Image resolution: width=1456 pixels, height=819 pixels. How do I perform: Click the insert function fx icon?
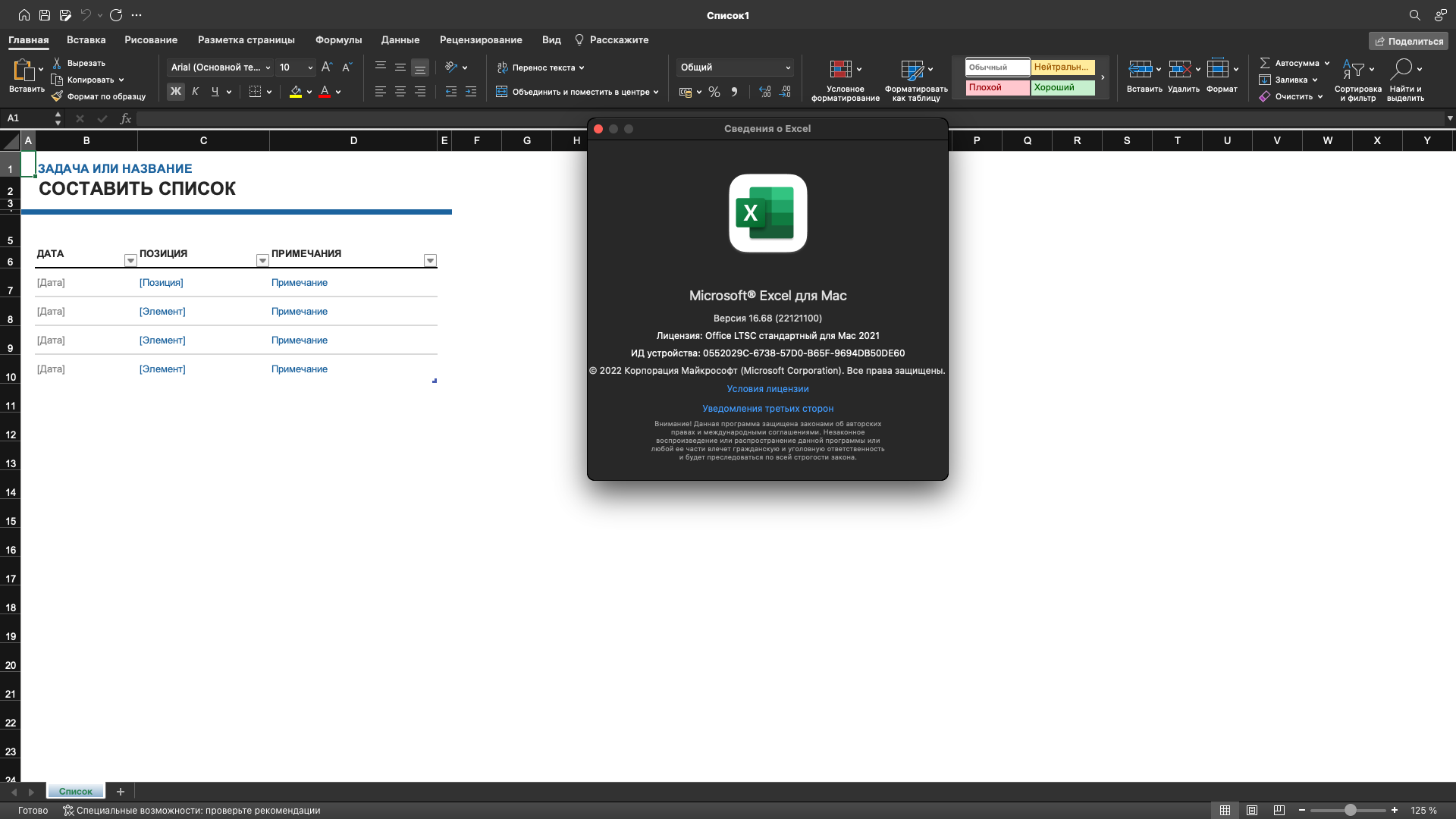126,118
